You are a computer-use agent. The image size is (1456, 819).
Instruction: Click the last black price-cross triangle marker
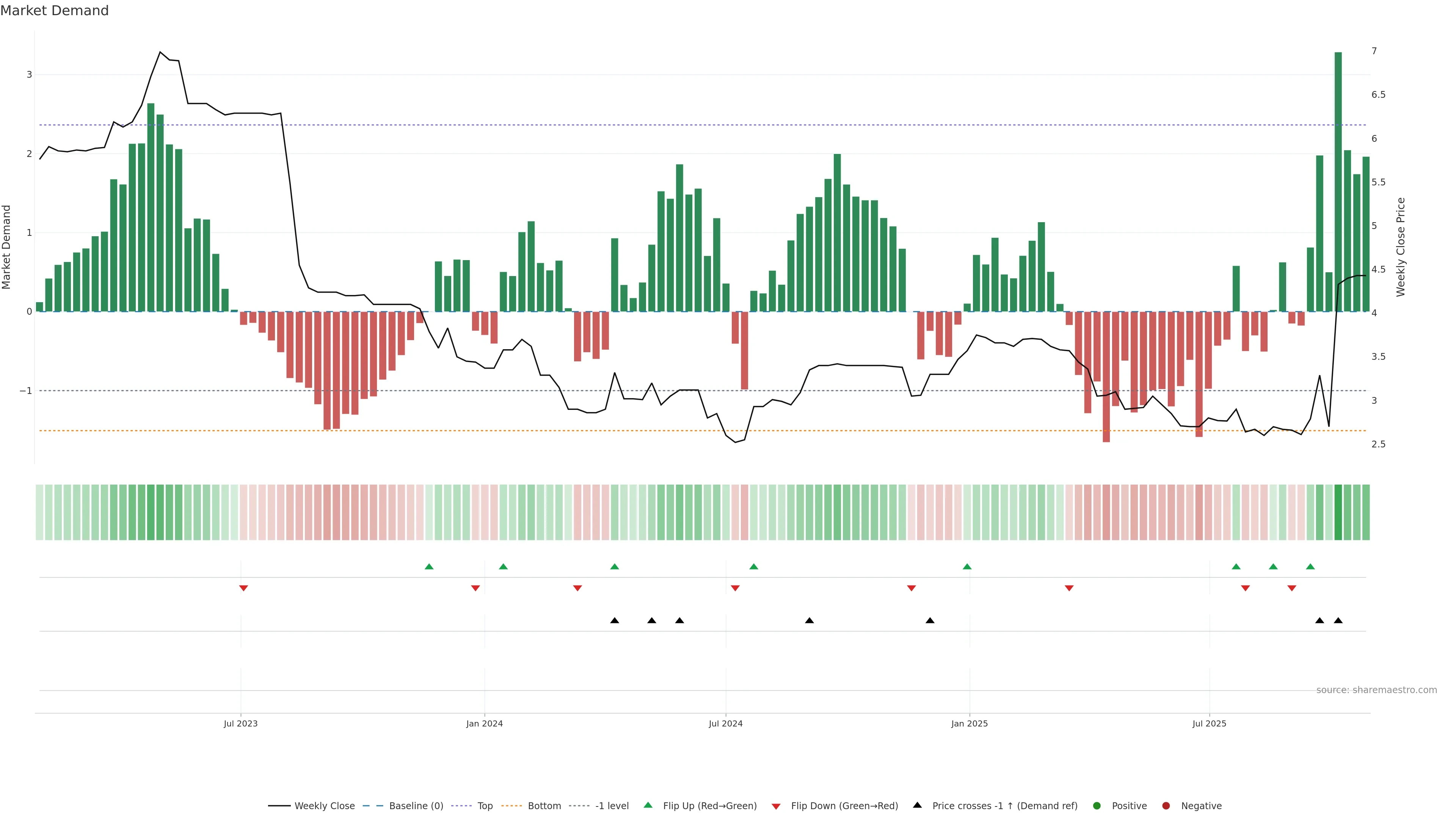[1338, 621]
